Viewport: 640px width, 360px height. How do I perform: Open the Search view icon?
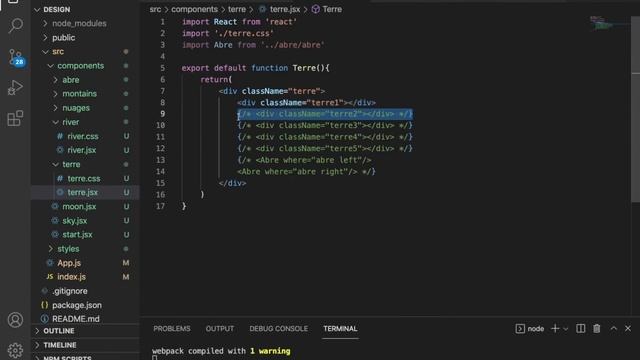coord(16,25)
